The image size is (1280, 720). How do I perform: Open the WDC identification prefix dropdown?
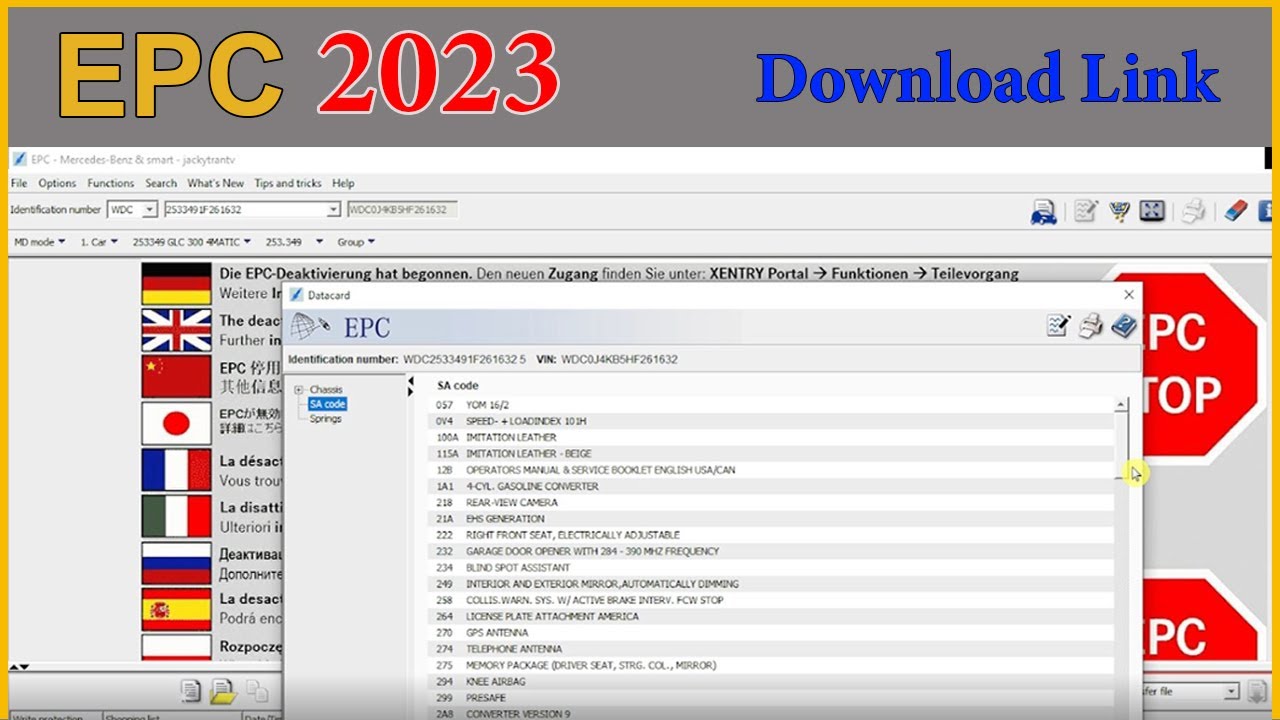pyautogui.click(x=149, y=210)
